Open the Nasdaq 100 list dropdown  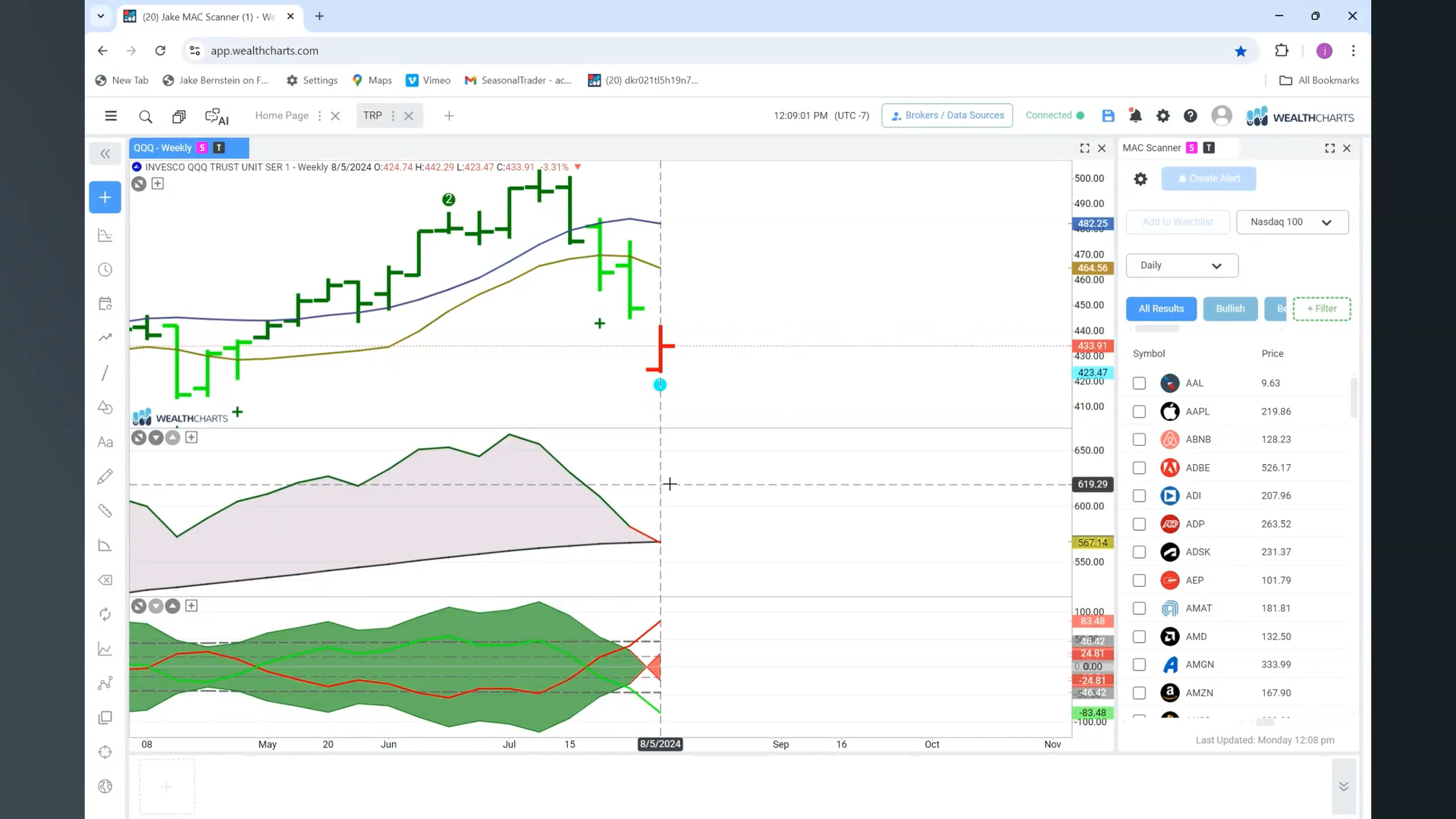click(x=1292, y=222)
